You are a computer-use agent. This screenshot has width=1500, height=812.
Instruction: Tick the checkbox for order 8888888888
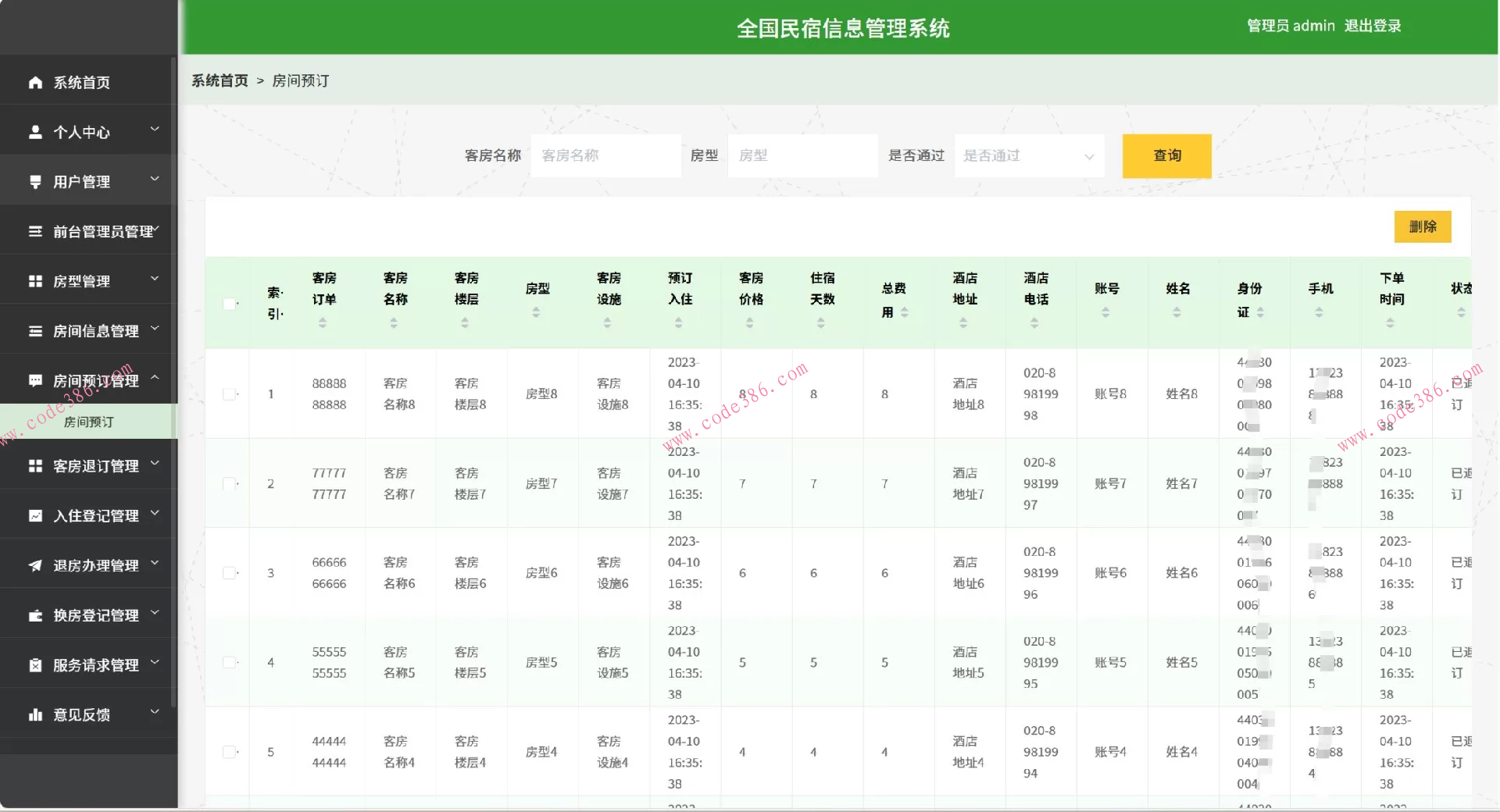point(229,394)
